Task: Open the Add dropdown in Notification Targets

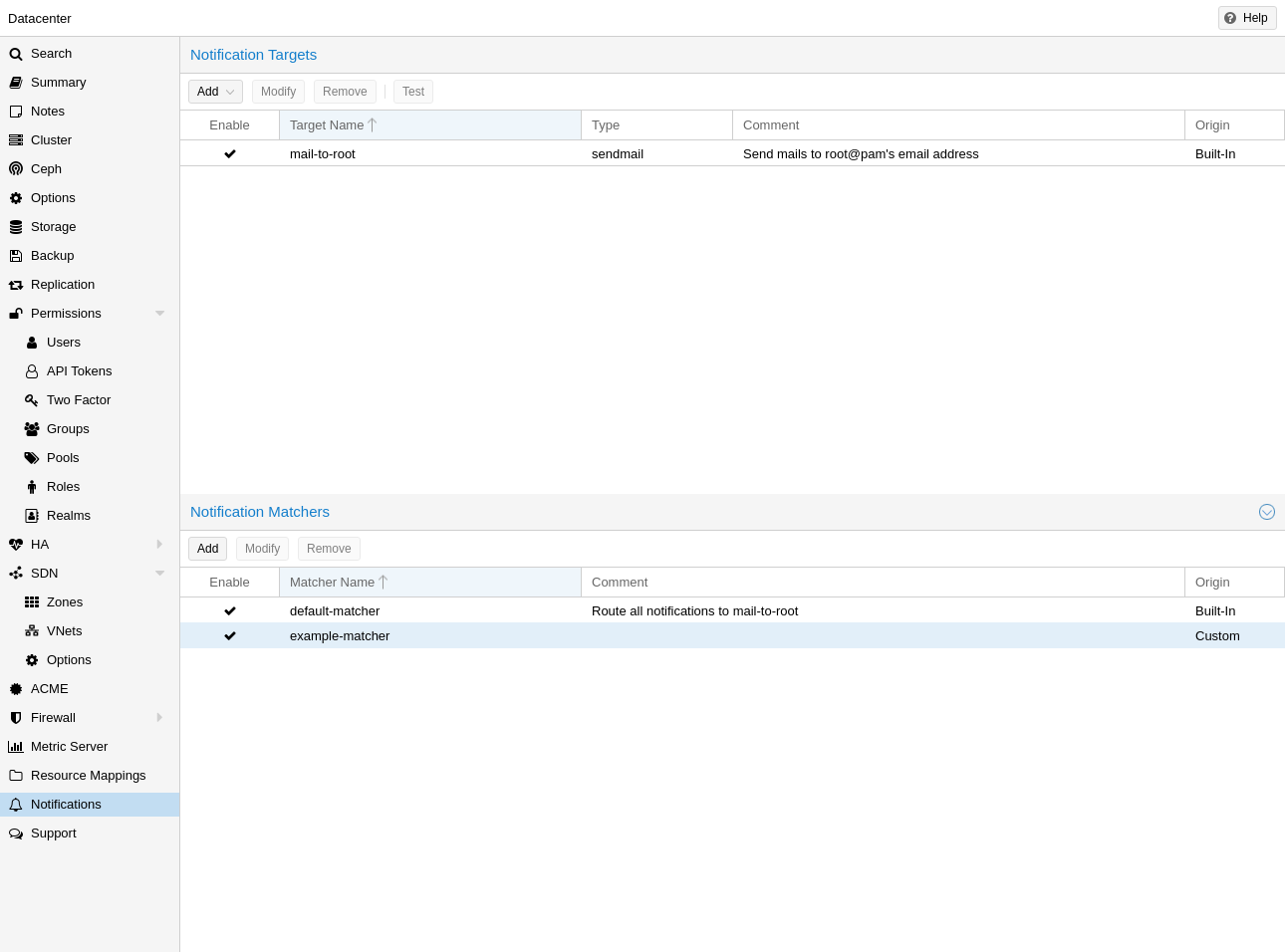Action: tap(215, 92)
